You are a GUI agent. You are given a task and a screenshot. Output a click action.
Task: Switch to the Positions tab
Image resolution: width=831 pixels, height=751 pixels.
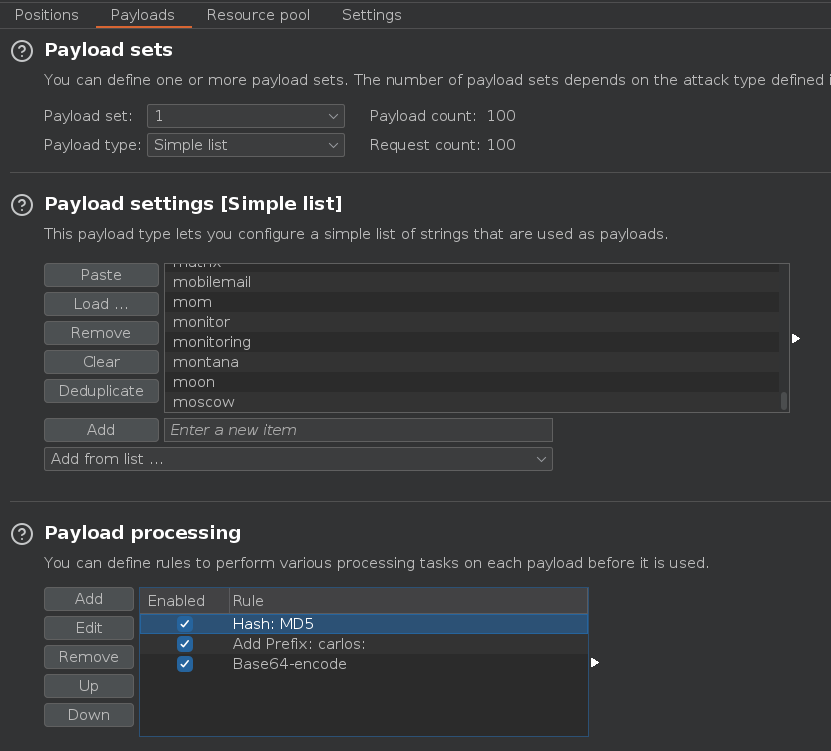(x=46, y=15)
